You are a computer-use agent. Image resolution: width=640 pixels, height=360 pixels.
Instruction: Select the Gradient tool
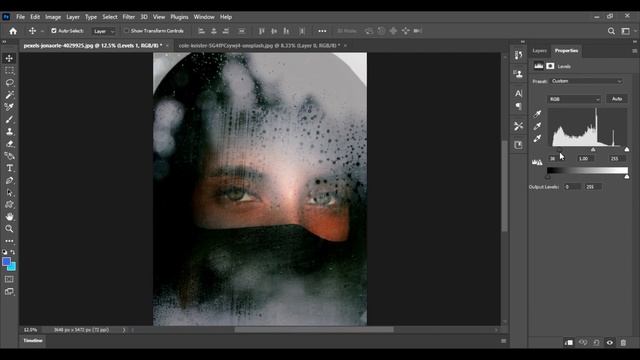[9, 156]
